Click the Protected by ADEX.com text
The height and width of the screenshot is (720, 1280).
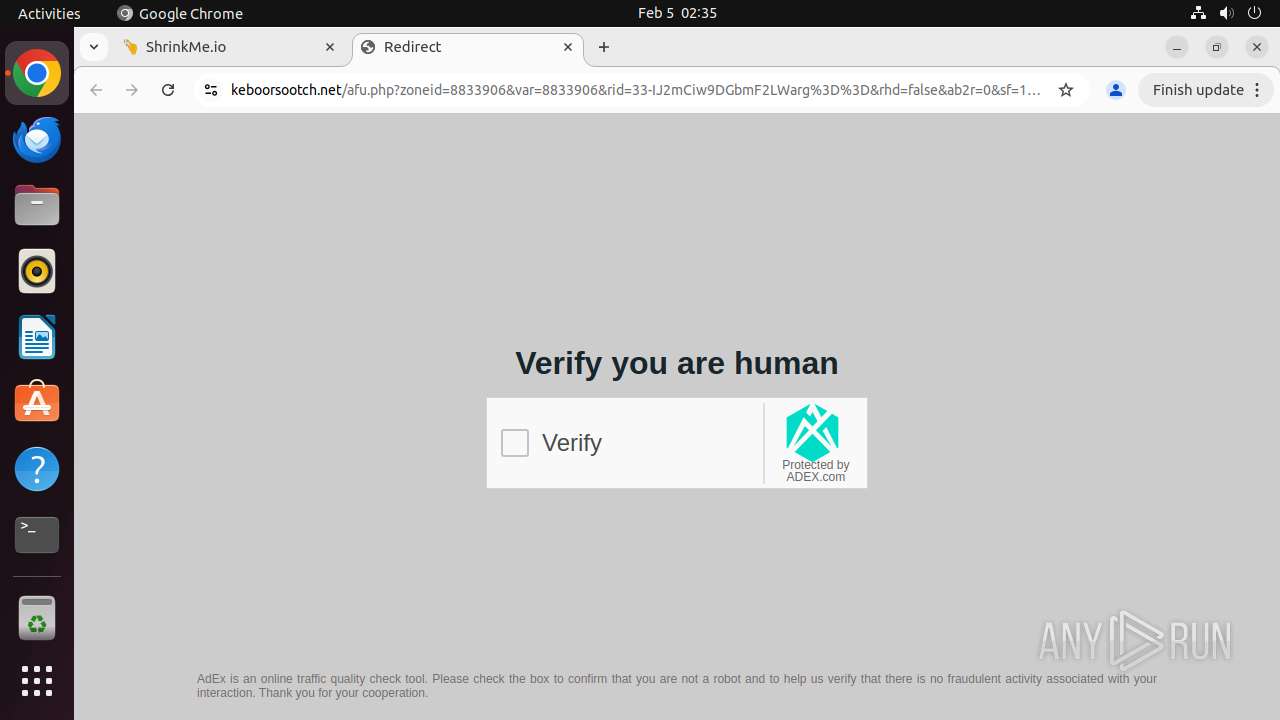tap(816, 471)
